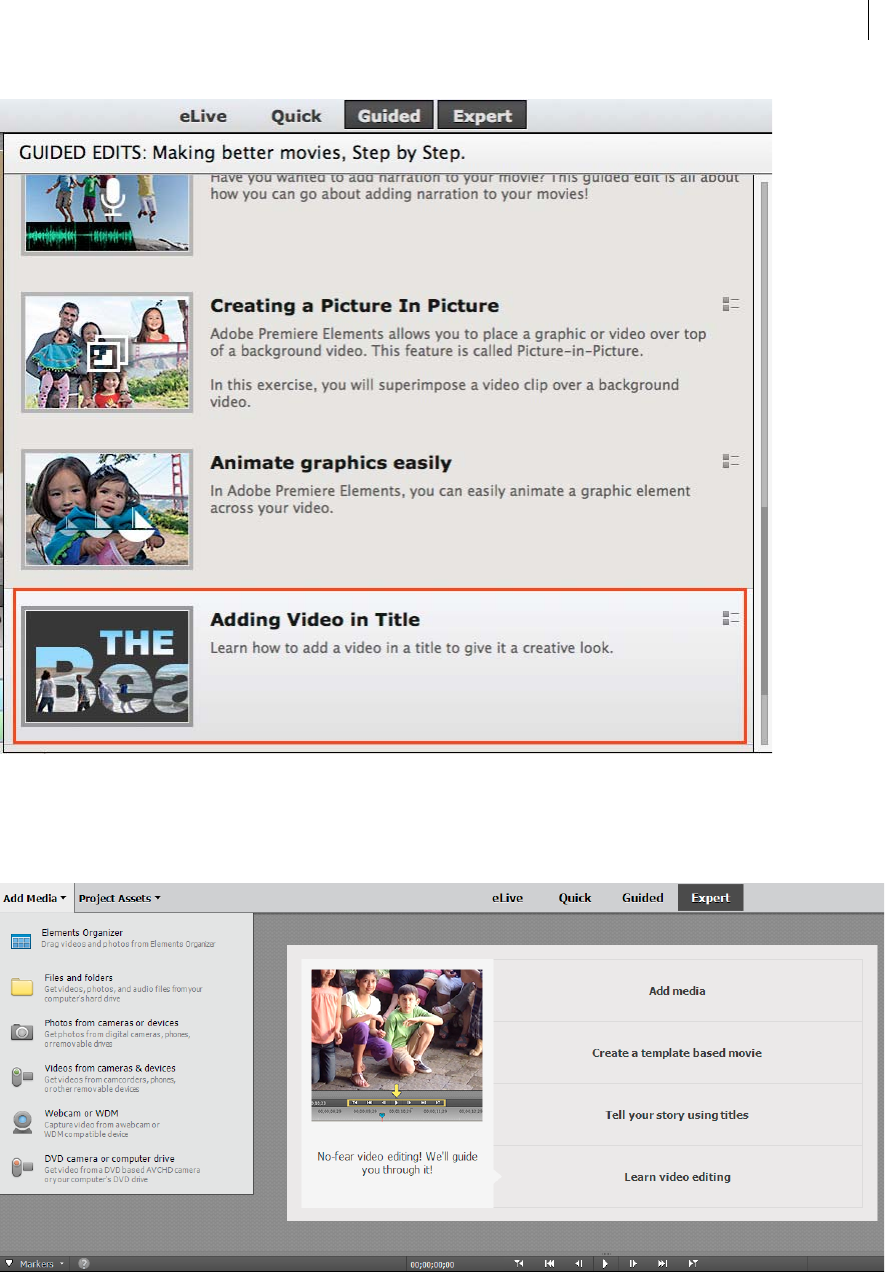
Task: Click Create a template based movie
Action: pyautogui.click(x=677, y=1053)
